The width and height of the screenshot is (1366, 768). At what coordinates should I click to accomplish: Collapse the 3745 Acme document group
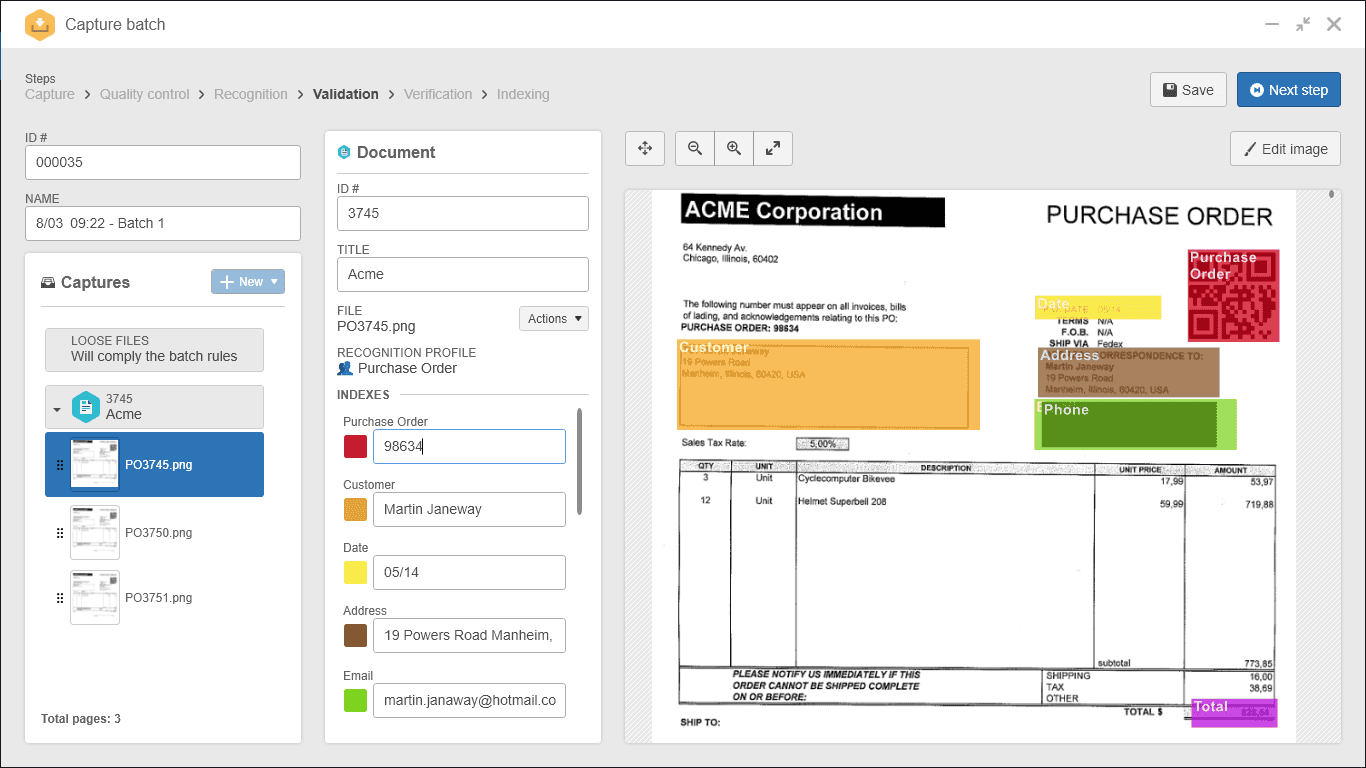click(x=57, y=409)
